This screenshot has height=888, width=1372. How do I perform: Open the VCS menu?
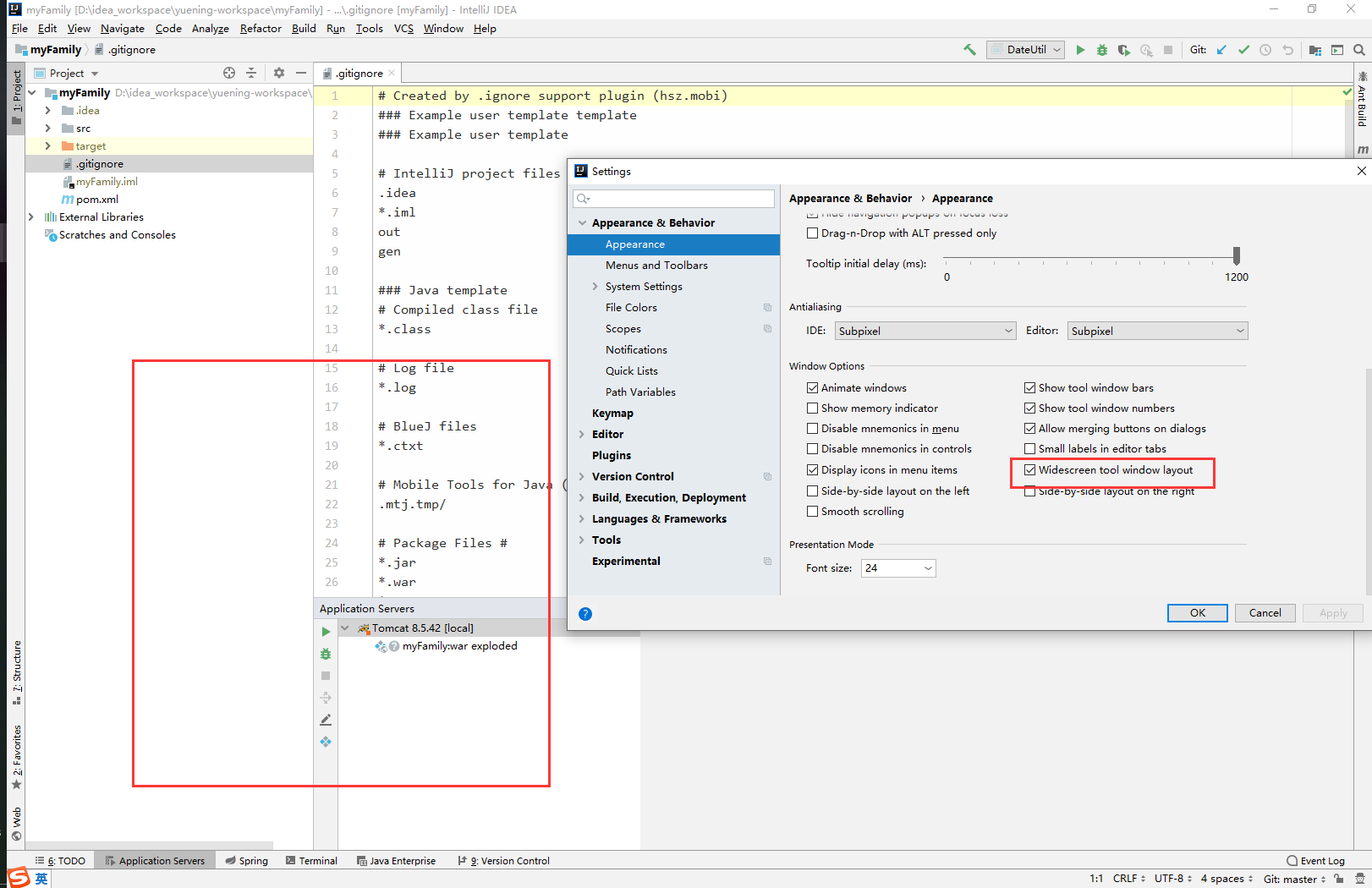click(403, 29)
